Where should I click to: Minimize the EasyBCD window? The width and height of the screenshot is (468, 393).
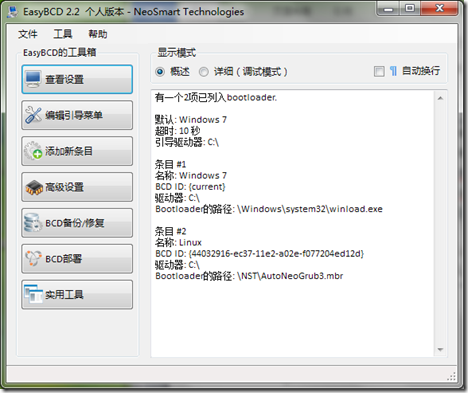(x=388, y=8)
